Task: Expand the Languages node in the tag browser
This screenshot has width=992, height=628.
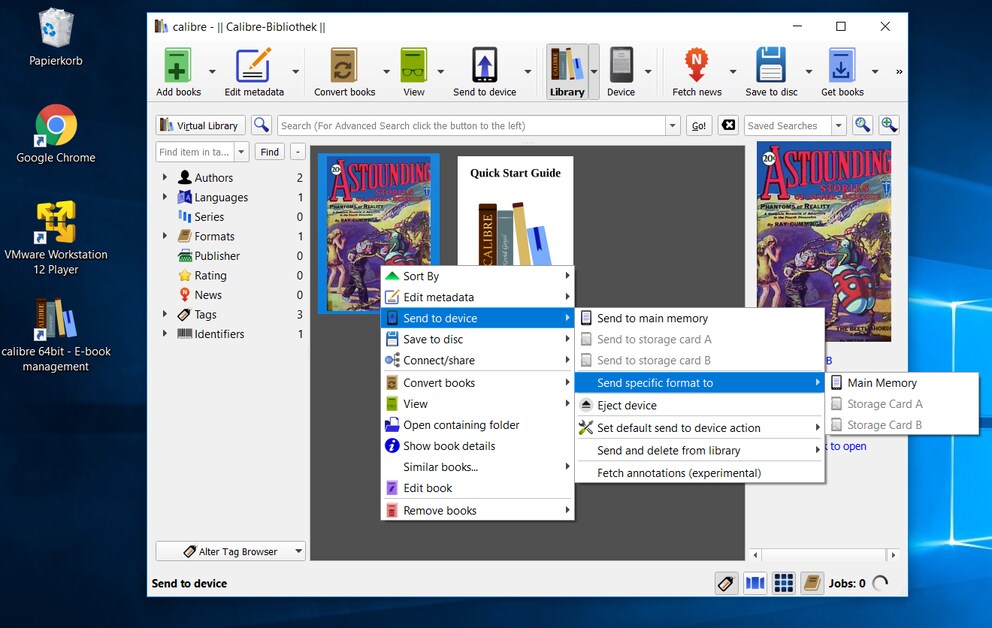Action: coord(165,197)
